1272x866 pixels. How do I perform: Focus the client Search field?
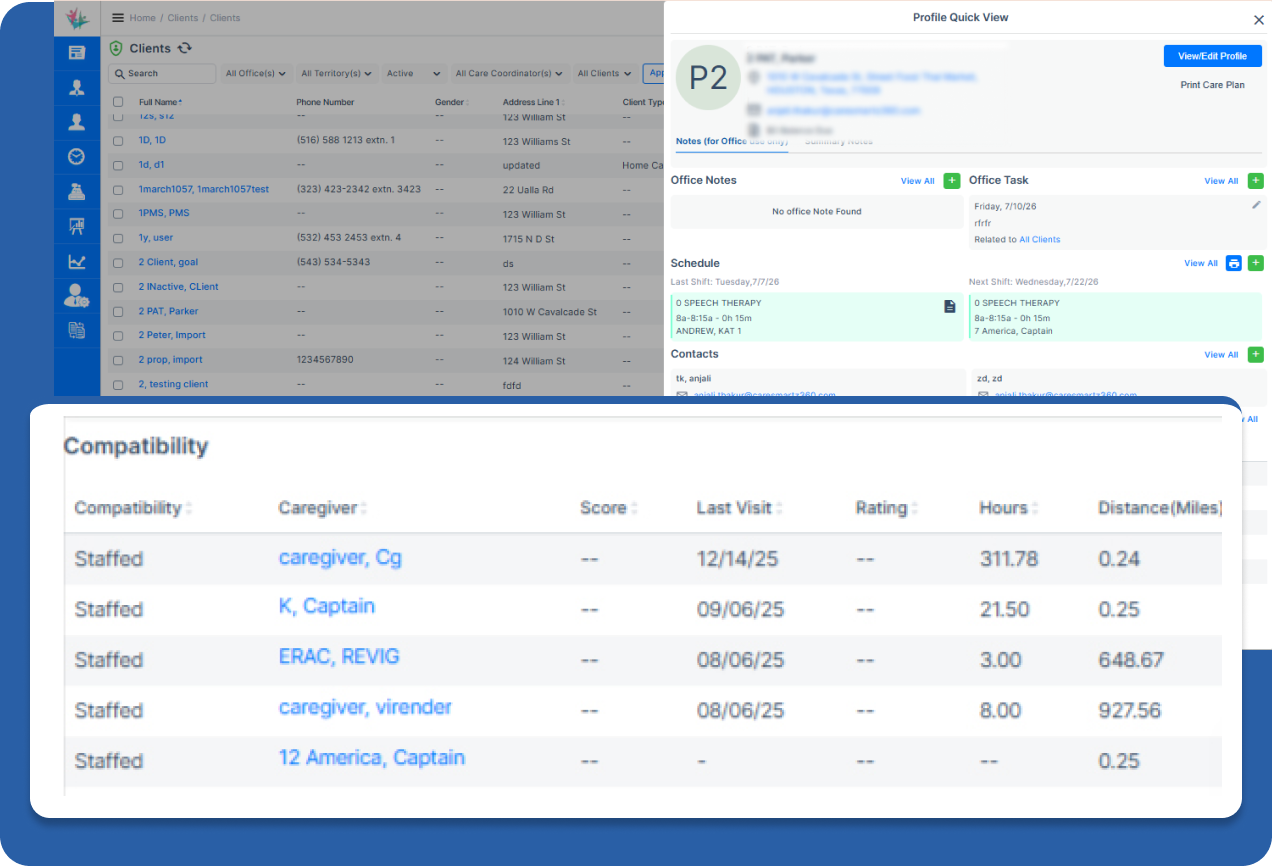pyautogui.click(x=162, y=73)
